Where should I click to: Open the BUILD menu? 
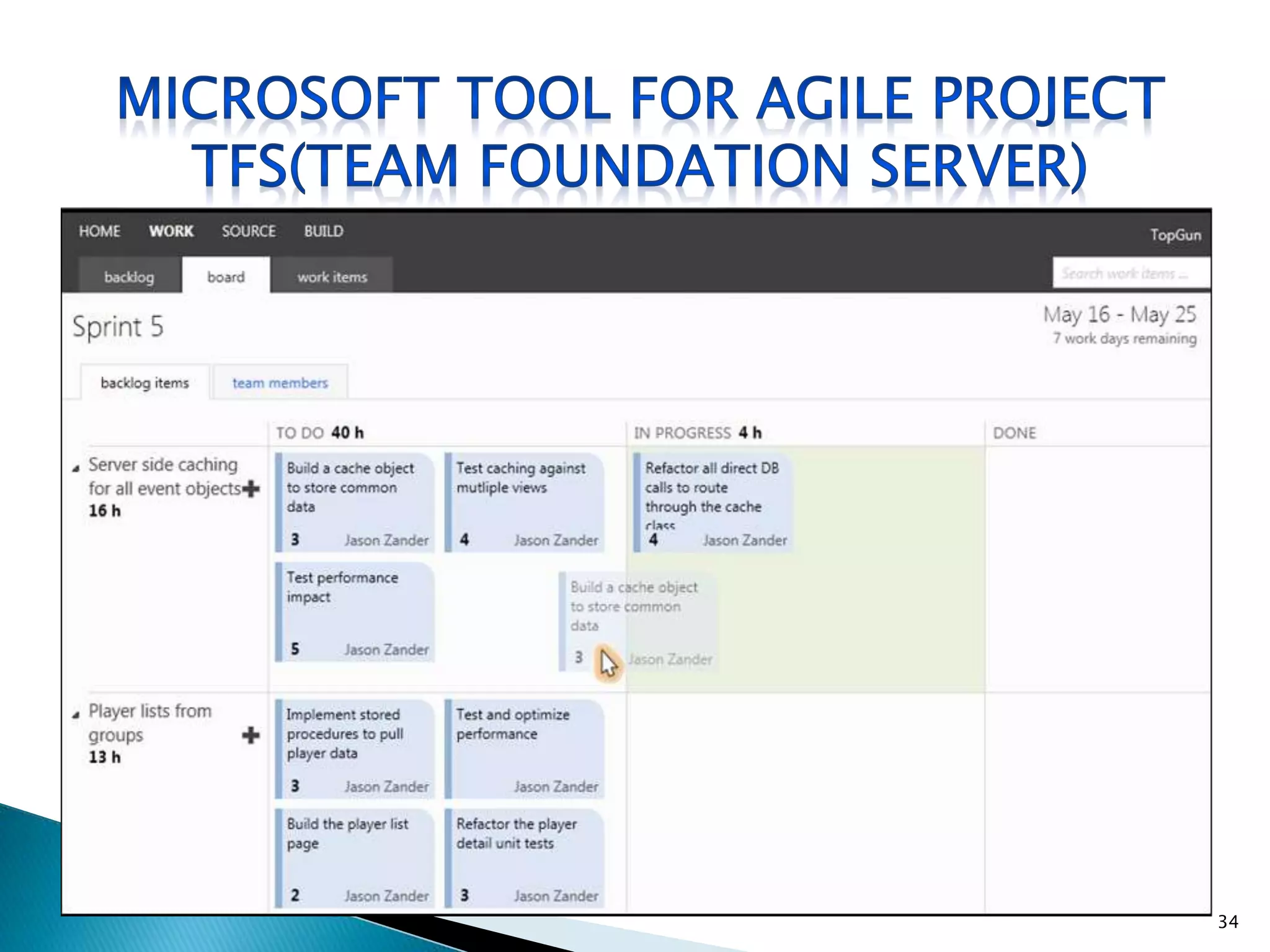tap(323, 231)
